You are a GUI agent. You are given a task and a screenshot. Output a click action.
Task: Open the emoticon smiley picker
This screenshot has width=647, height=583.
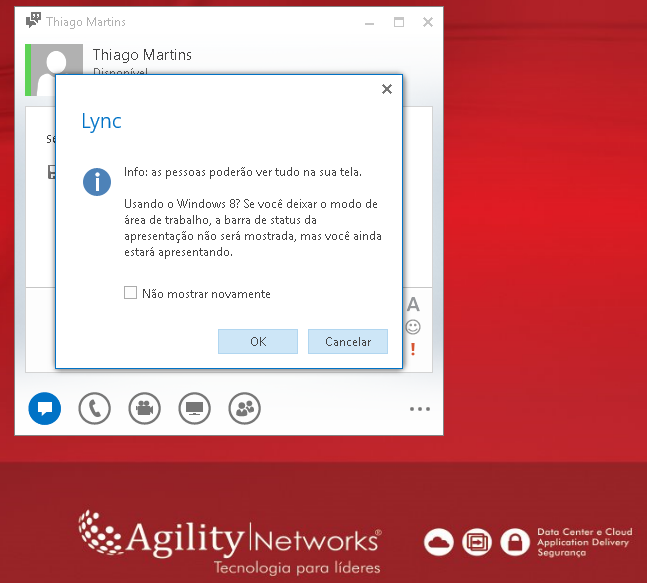tap(413, 327)
